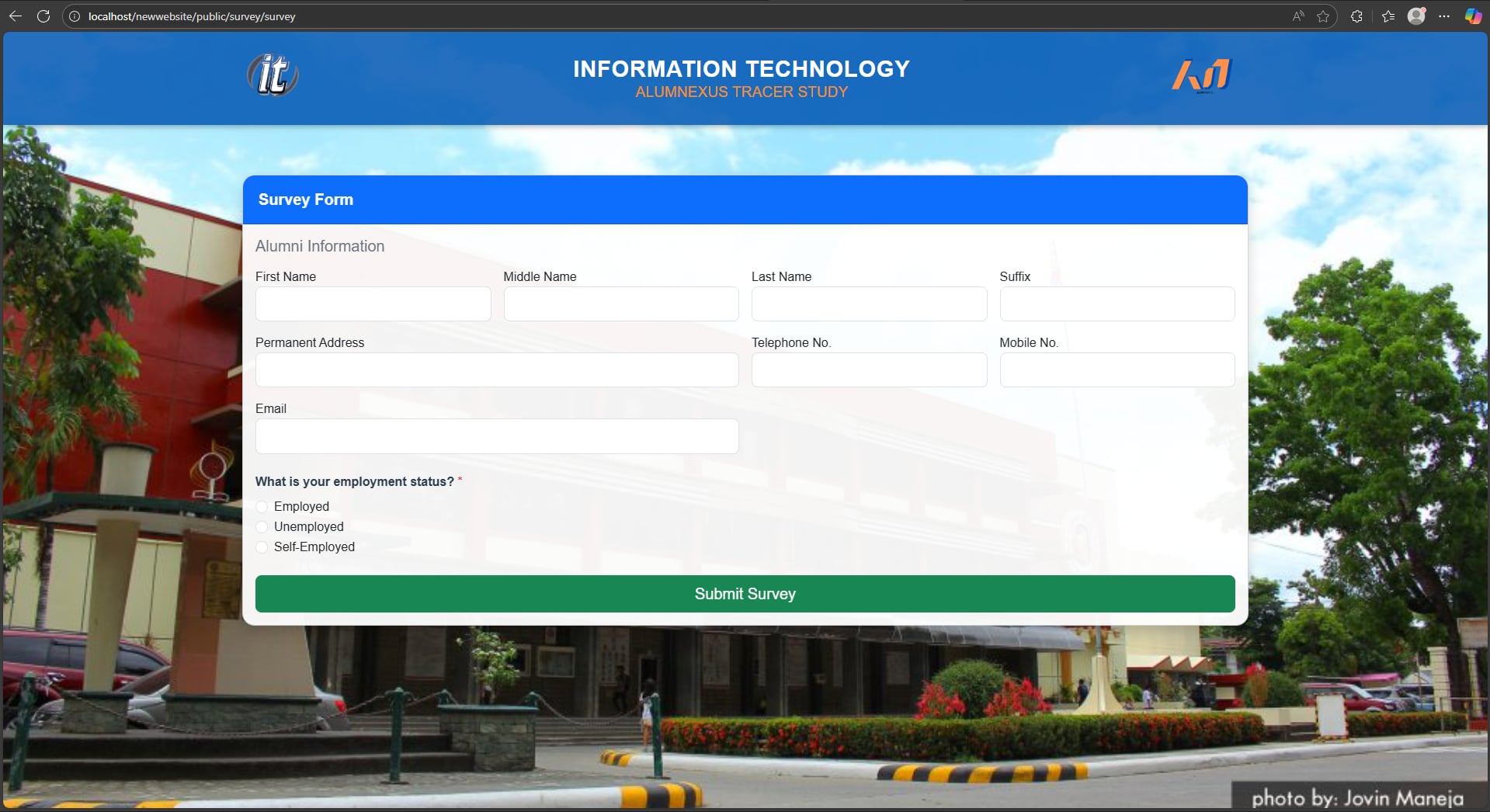Open the browser settings ellipsis menu

pyautogui.click(x=1445, y=16)
